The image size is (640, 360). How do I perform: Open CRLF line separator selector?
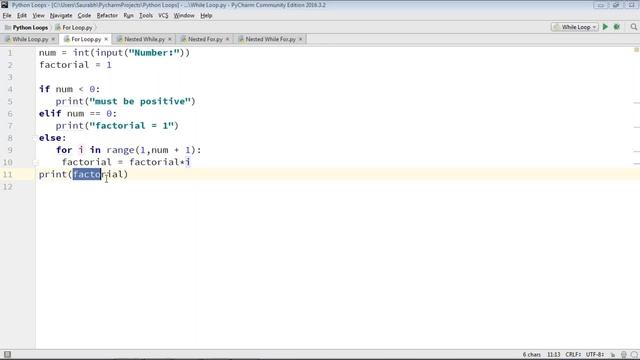point(573,355)
